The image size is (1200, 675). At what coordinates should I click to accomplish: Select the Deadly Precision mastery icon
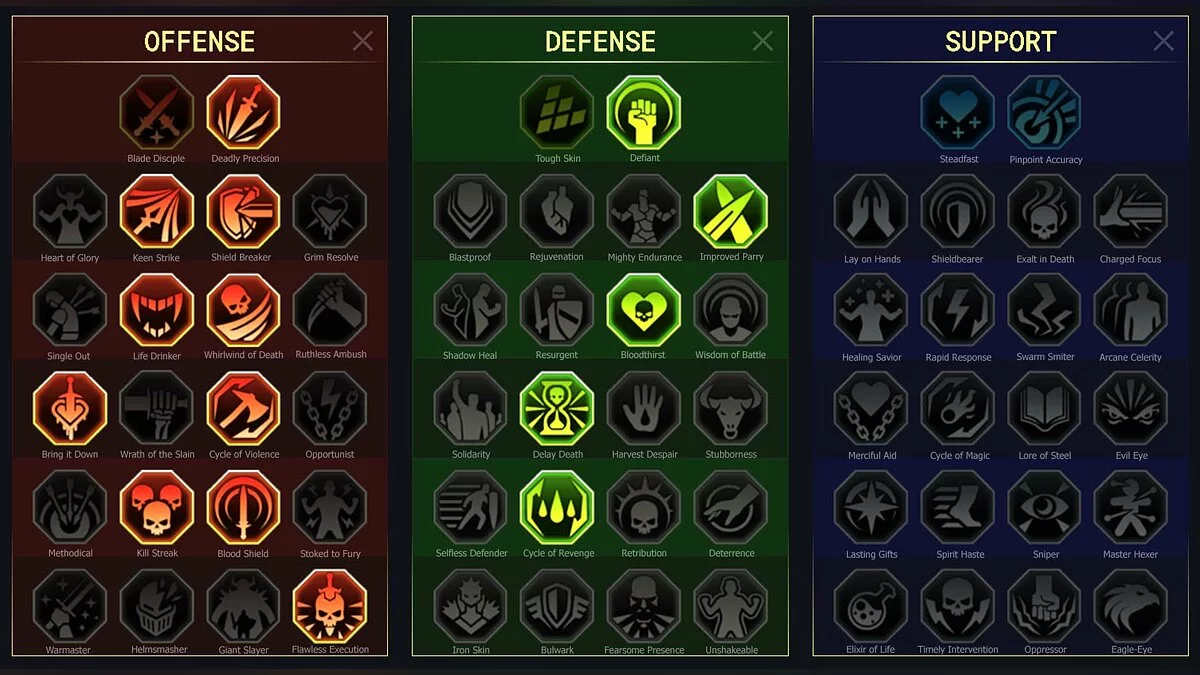(243, 113)
